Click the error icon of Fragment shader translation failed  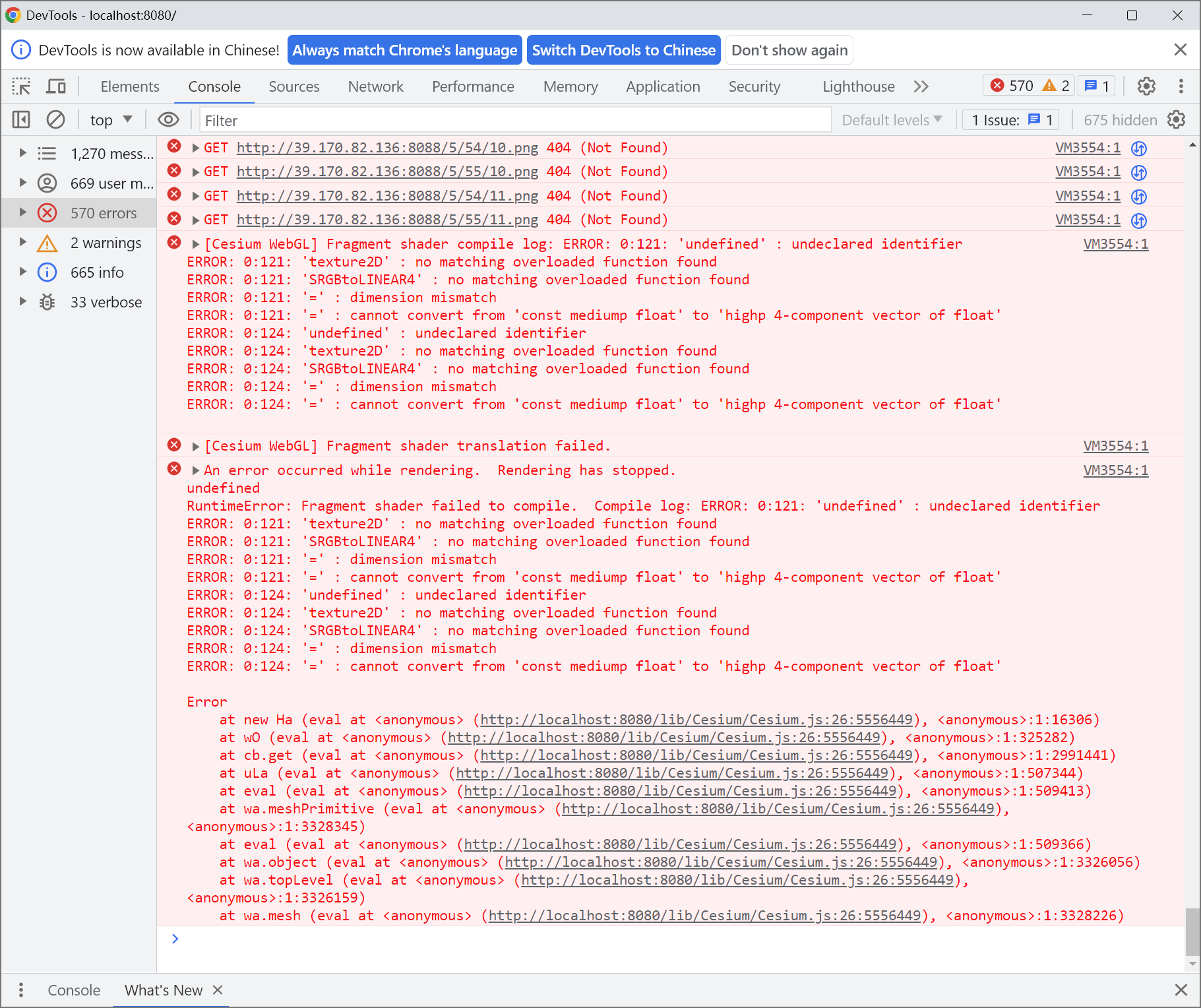click(174, 445)
